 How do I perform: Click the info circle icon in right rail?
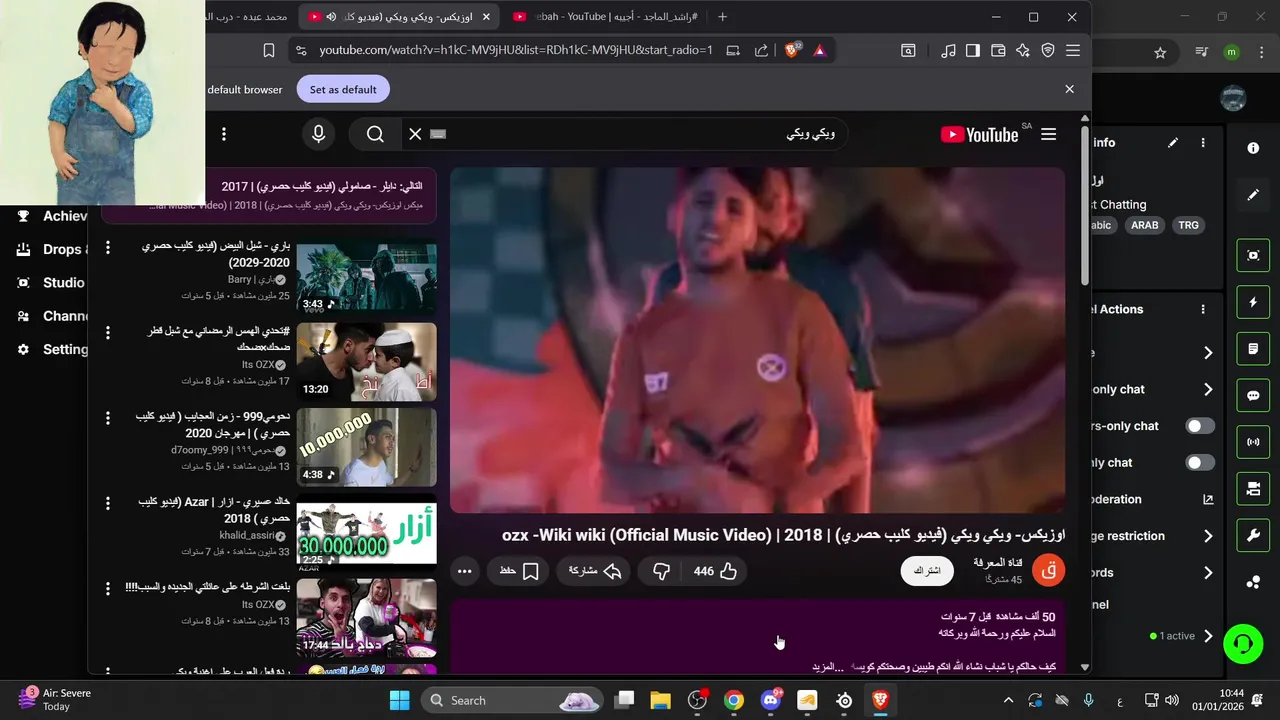[1253, 148]
